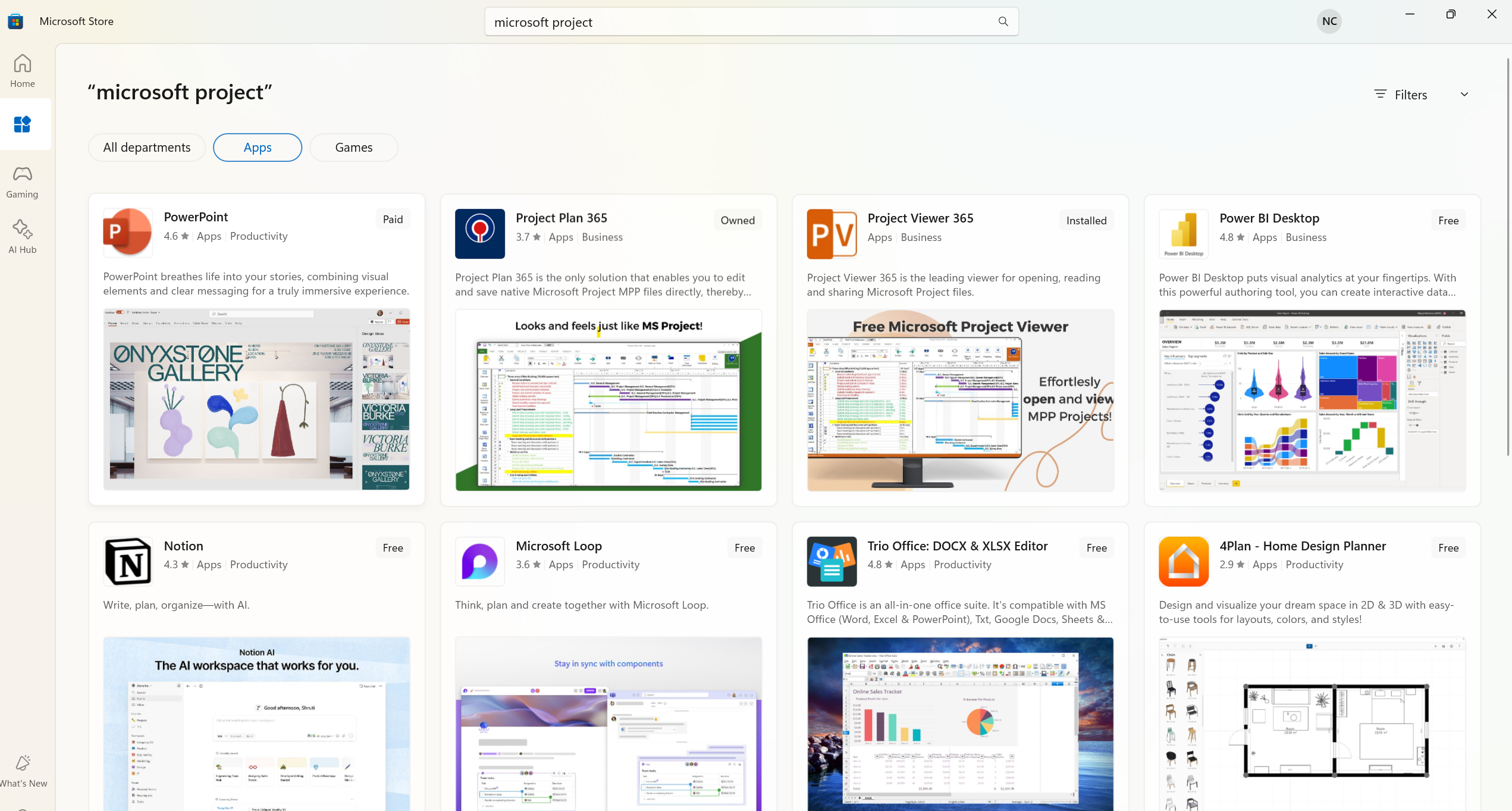The height and width of the screenshot is (811, 1512).
Task: Click the Paid badge on PowerPoint
Action: point(393,220)
